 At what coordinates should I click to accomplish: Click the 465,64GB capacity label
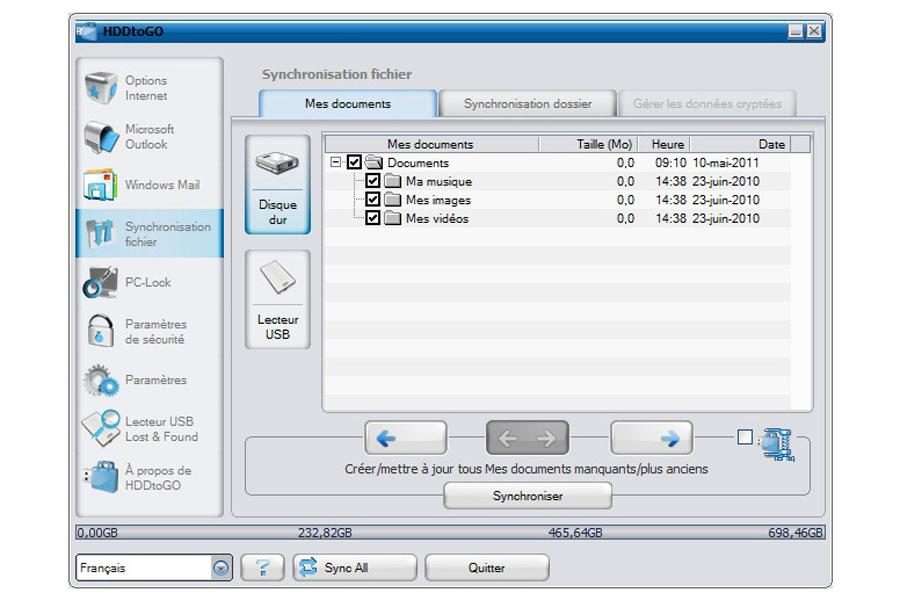click(575, 532)
